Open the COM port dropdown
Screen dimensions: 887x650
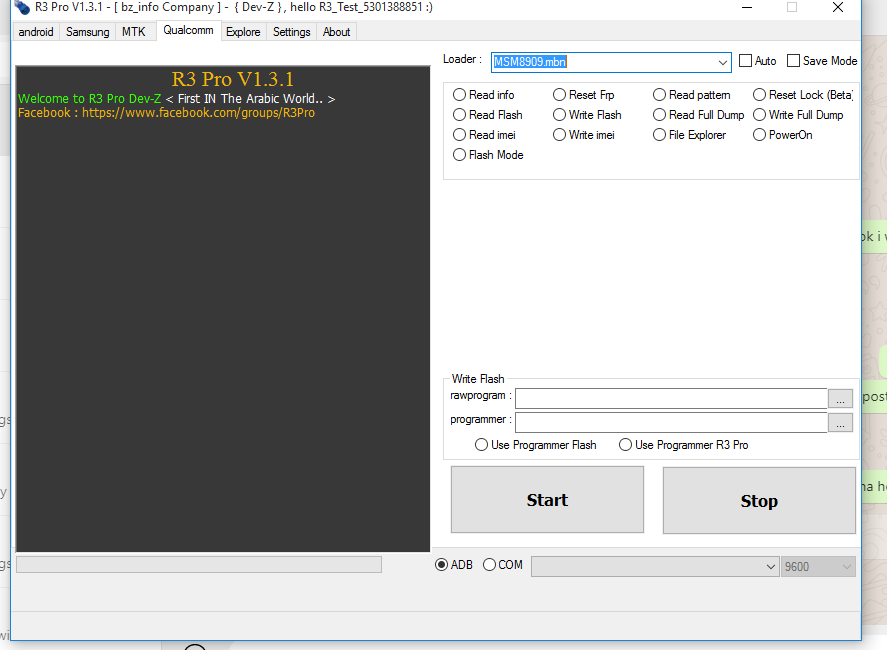pyautogui.click(x=654, y=566)
